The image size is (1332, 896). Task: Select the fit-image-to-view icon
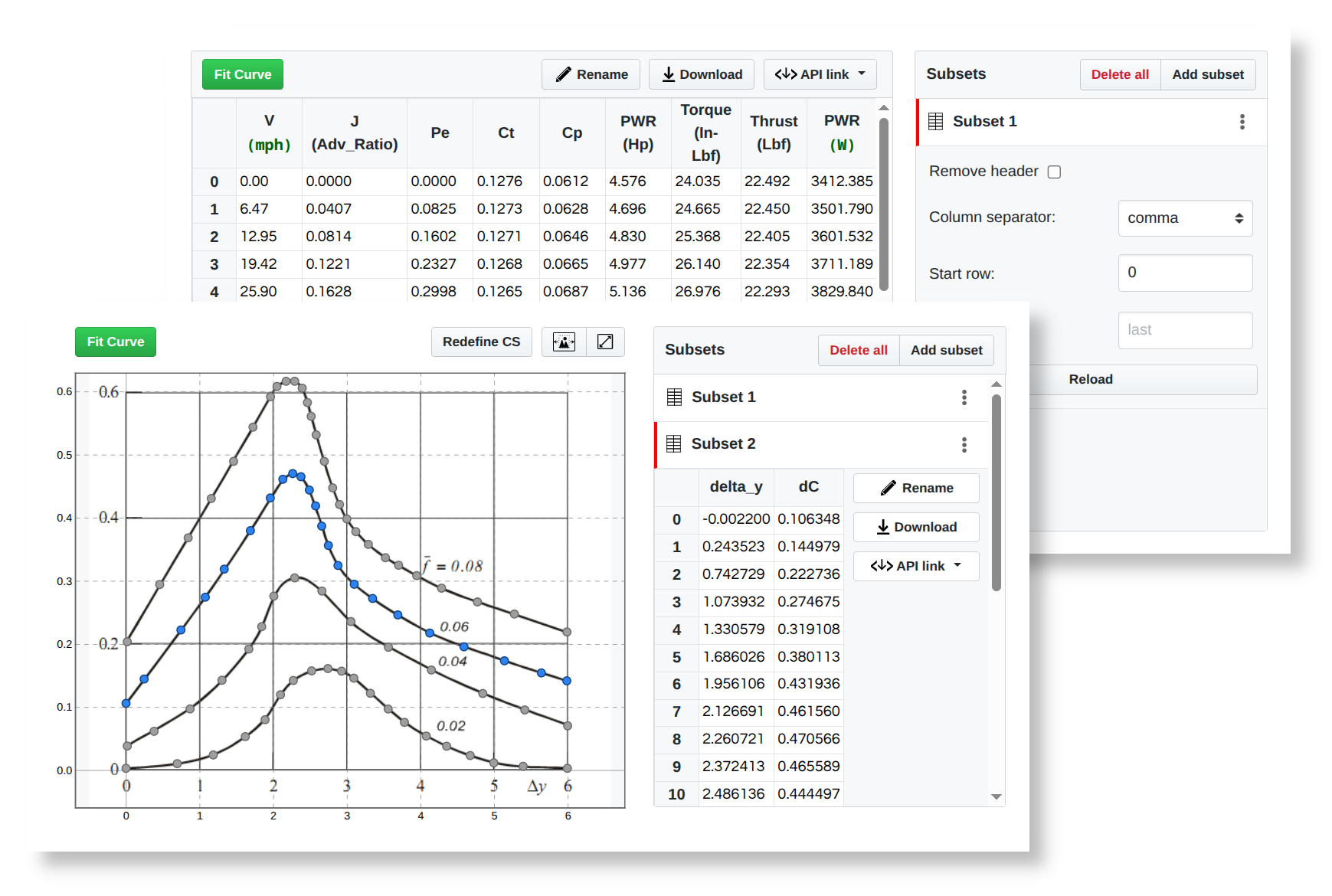coord(563,342)
